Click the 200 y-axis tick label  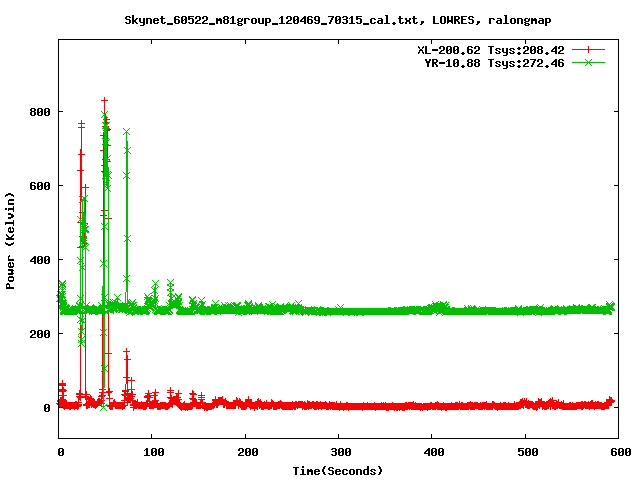click(40, 334)
